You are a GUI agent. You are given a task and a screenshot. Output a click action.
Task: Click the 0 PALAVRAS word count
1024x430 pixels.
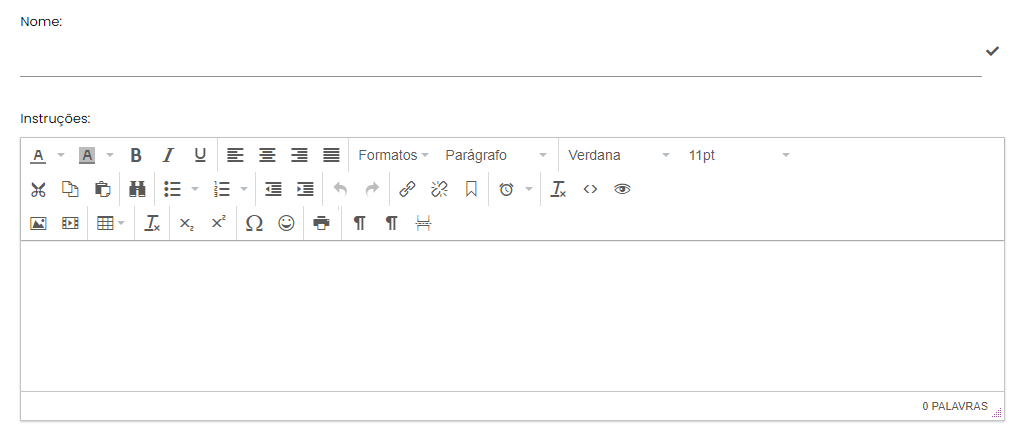[x=955, y=406]
